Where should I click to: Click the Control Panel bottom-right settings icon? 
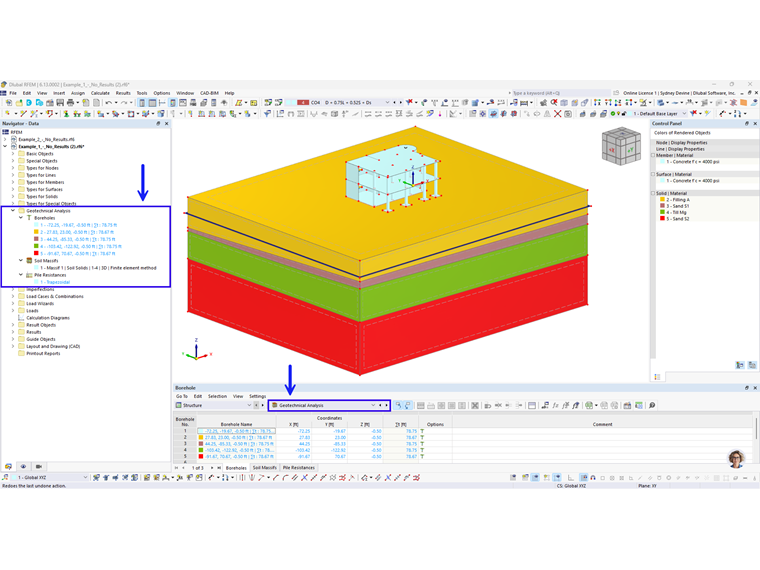tap(752, 365)
